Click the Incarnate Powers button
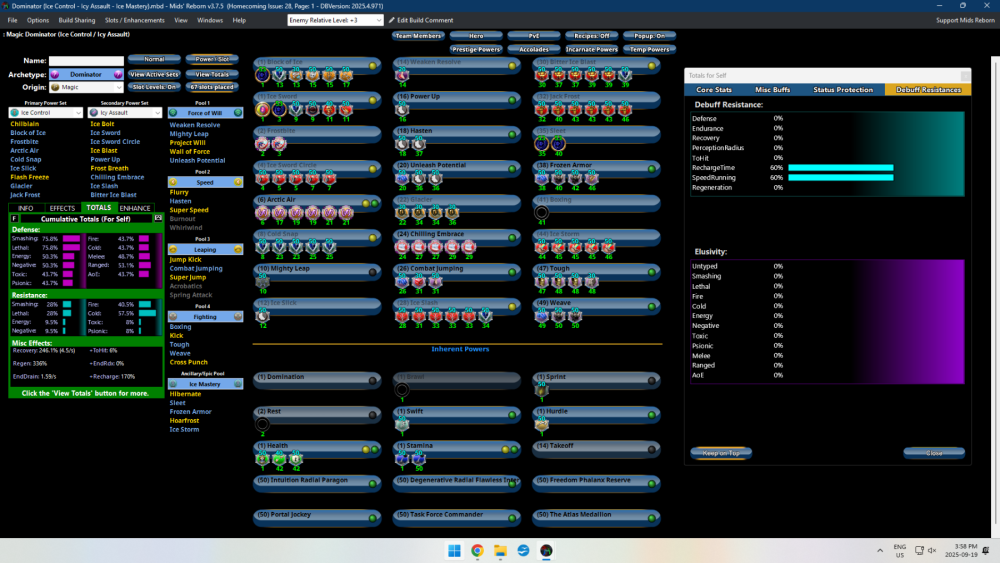 click(592, 49)
